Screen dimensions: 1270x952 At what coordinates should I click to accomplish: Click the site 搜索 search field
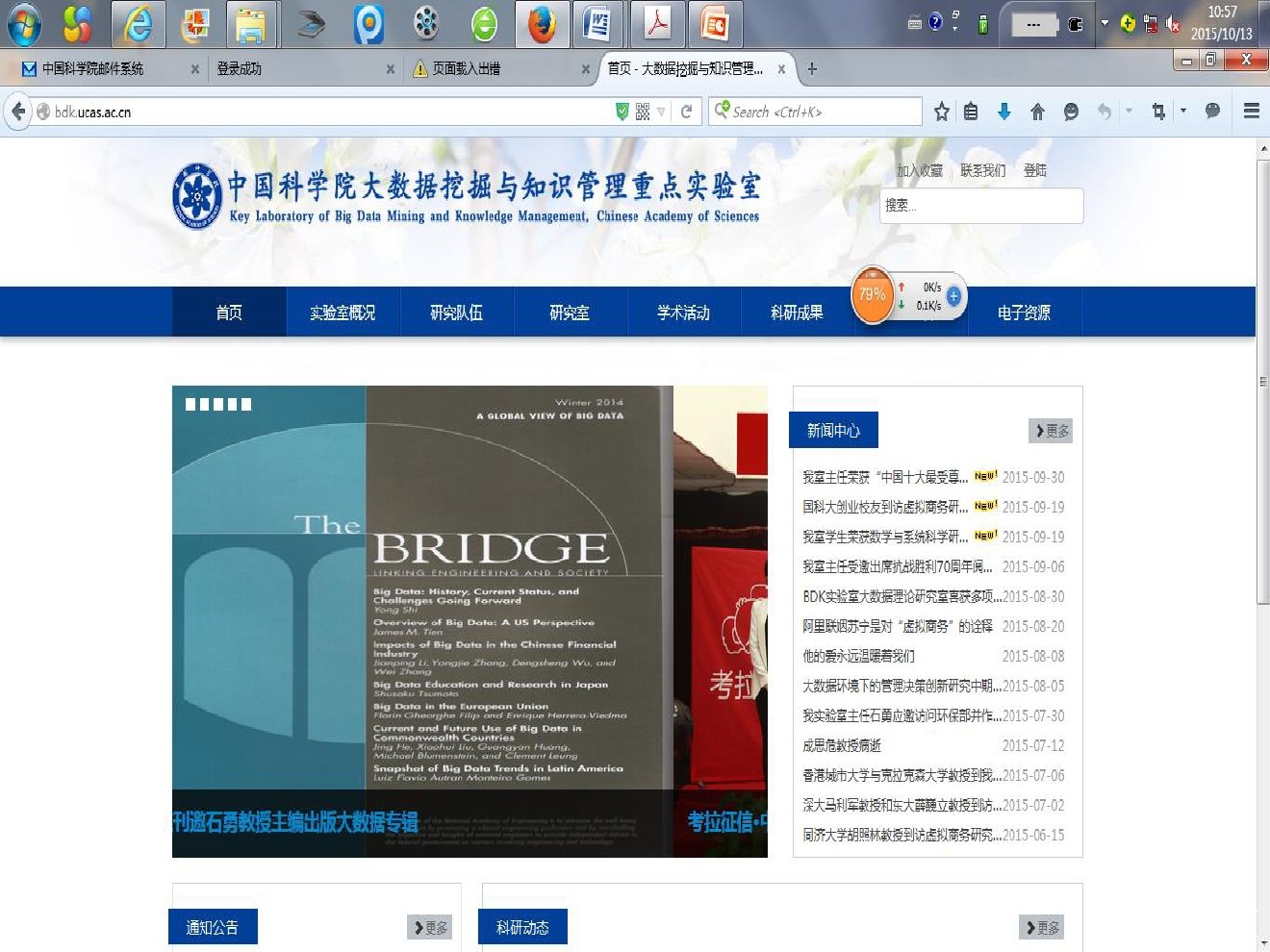pos(981,206)
